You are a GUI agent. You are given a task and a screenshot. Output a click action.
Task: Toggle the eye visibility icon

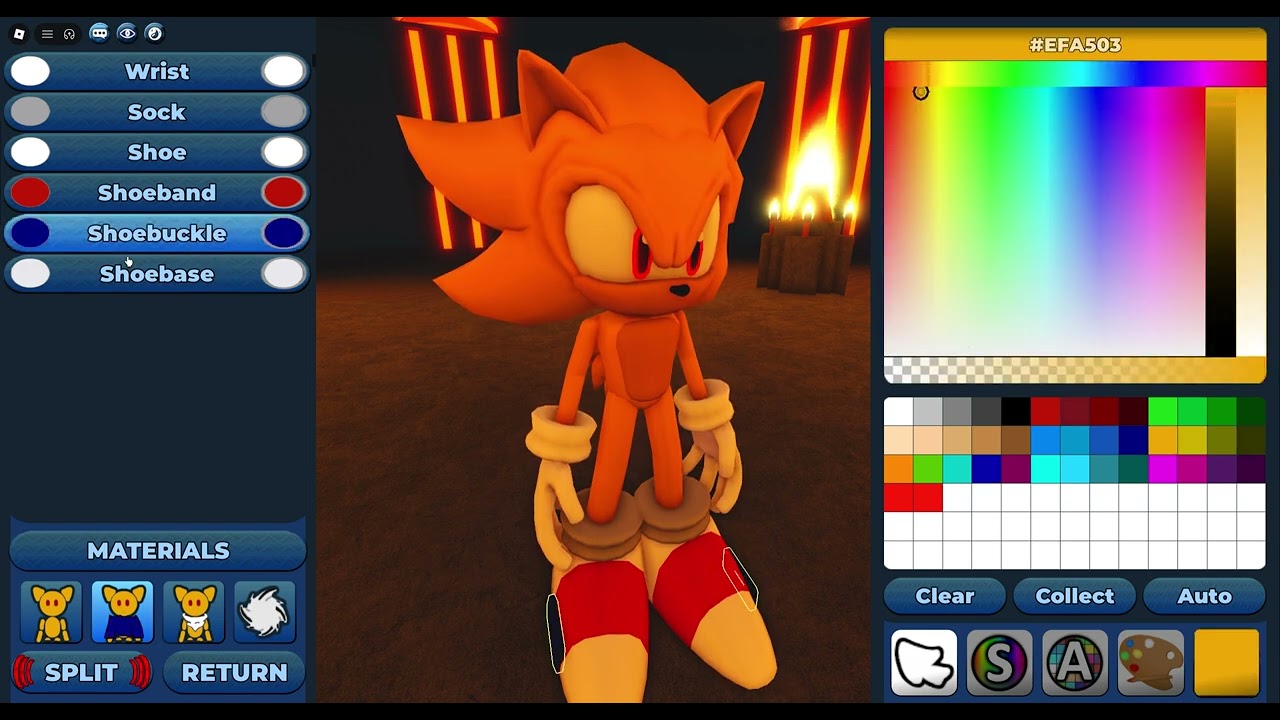coord(127,33)
